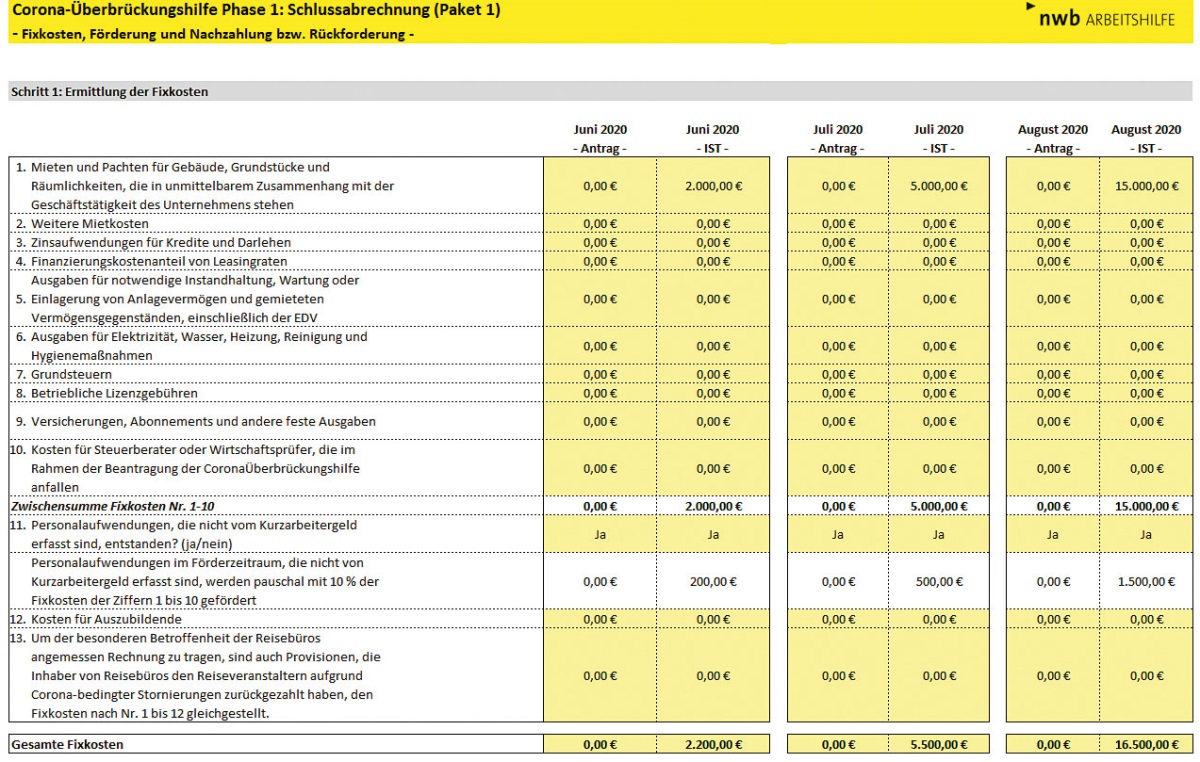This screenshot has width=1200, height=762.
Task: Click the Kosten für Auszubildende cell for Juli 2020 Antrag
Action: [x=838, y=620]
